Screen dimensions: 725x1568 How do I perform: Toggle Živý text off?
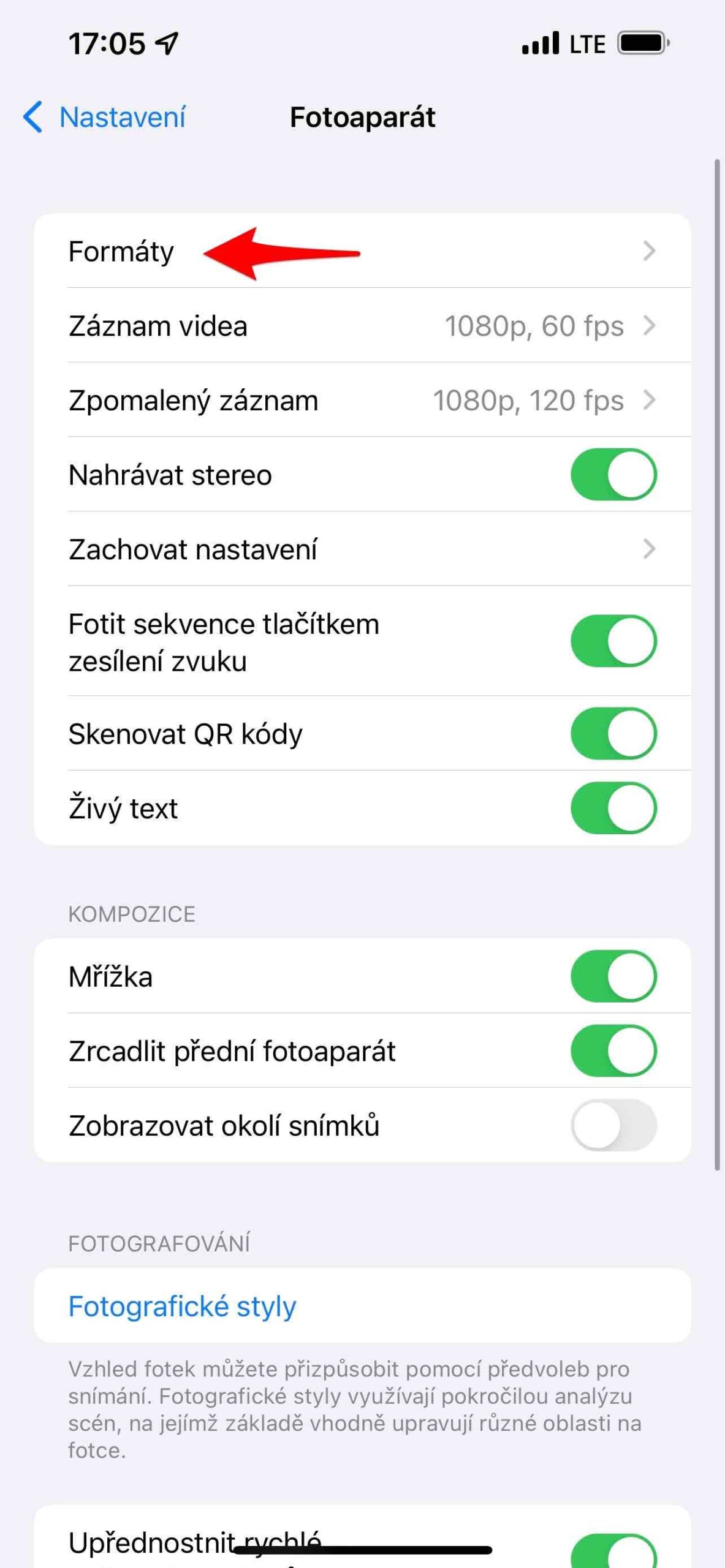pos(613,809)
